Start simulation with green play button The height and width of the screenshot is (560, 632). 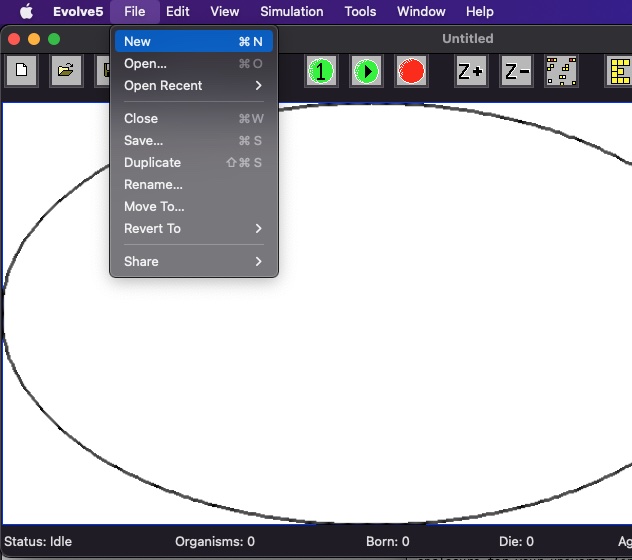(366, 71)
